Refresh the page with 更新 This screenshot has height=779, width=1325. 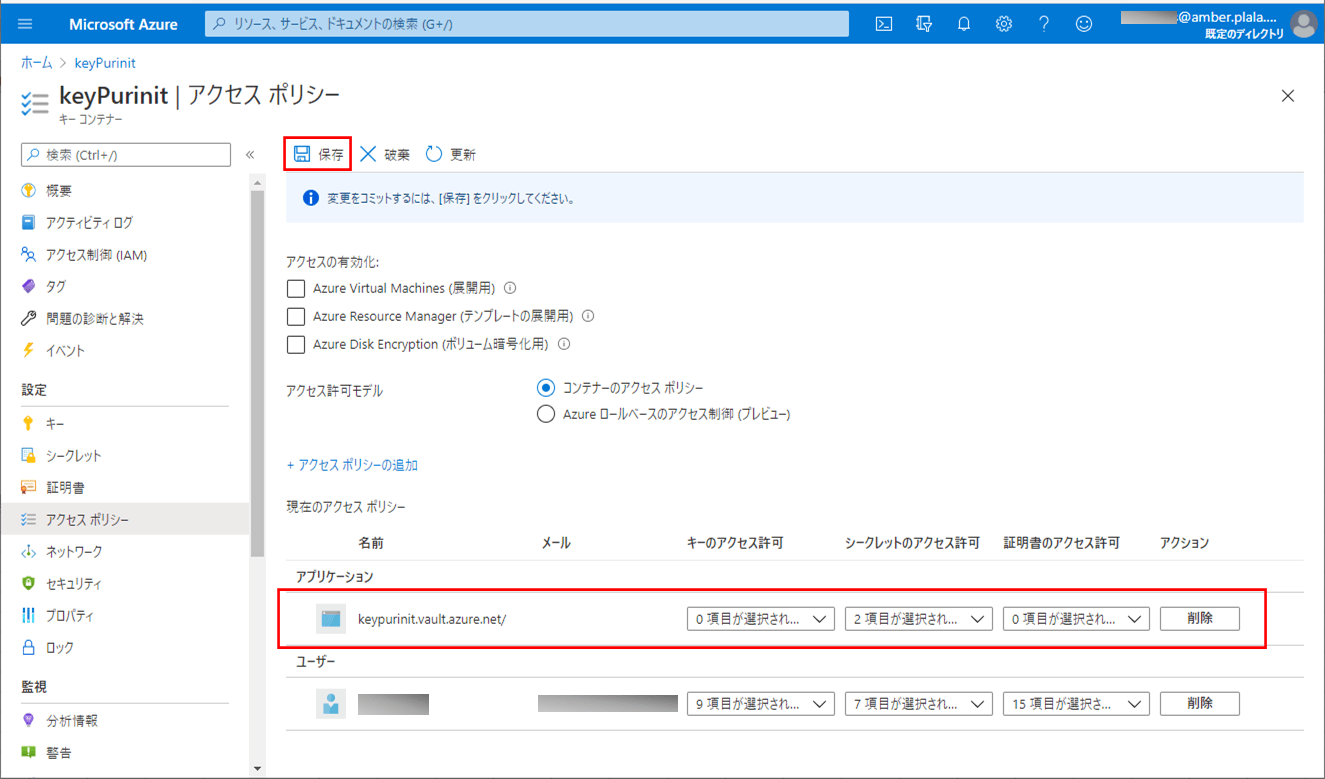451,154
